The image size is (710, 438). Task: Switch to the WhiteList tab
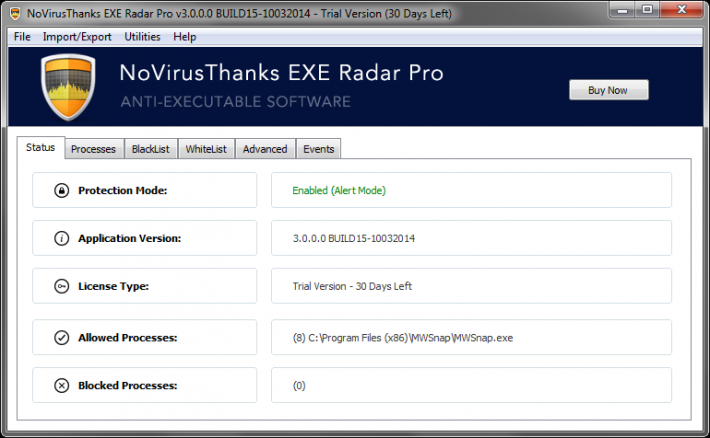coord(206,149)
